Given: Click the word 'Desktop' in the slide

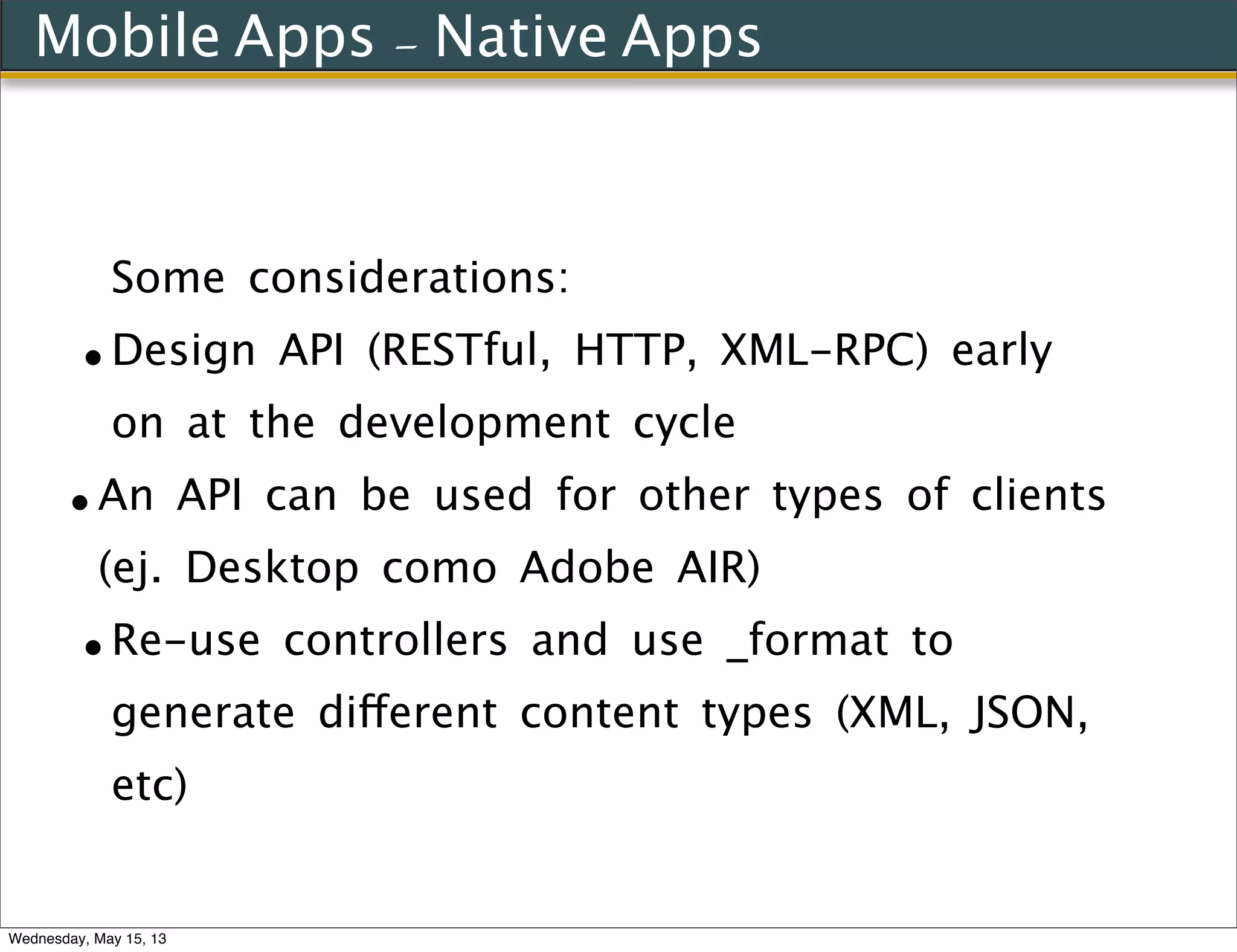Looking at the screenshot, I should pyautogui.click(x=272, y=568).
